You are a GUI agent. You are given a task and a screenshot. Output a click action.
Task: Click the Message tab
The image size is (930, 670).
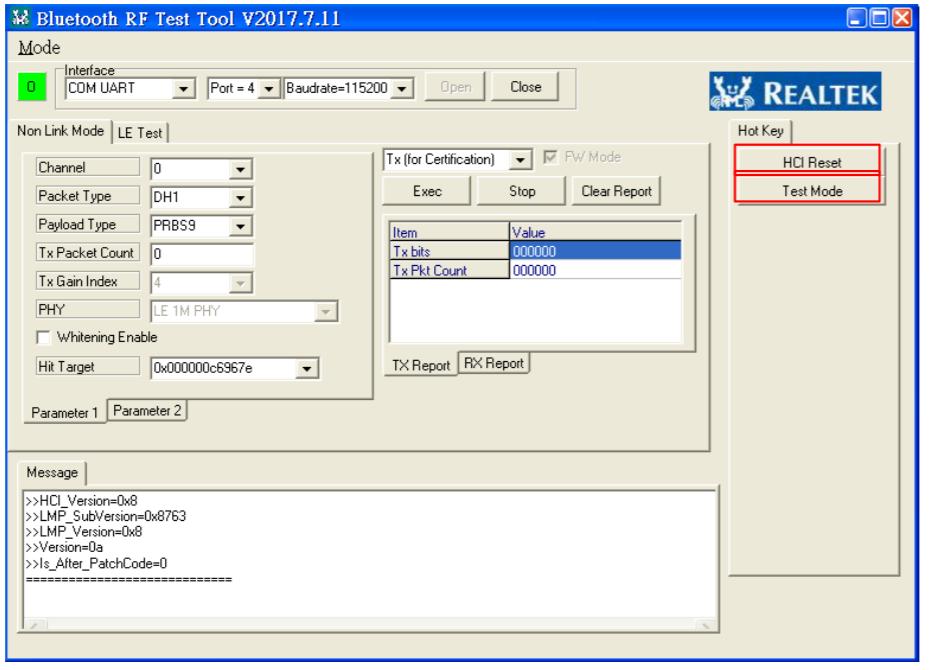[52, 473]
